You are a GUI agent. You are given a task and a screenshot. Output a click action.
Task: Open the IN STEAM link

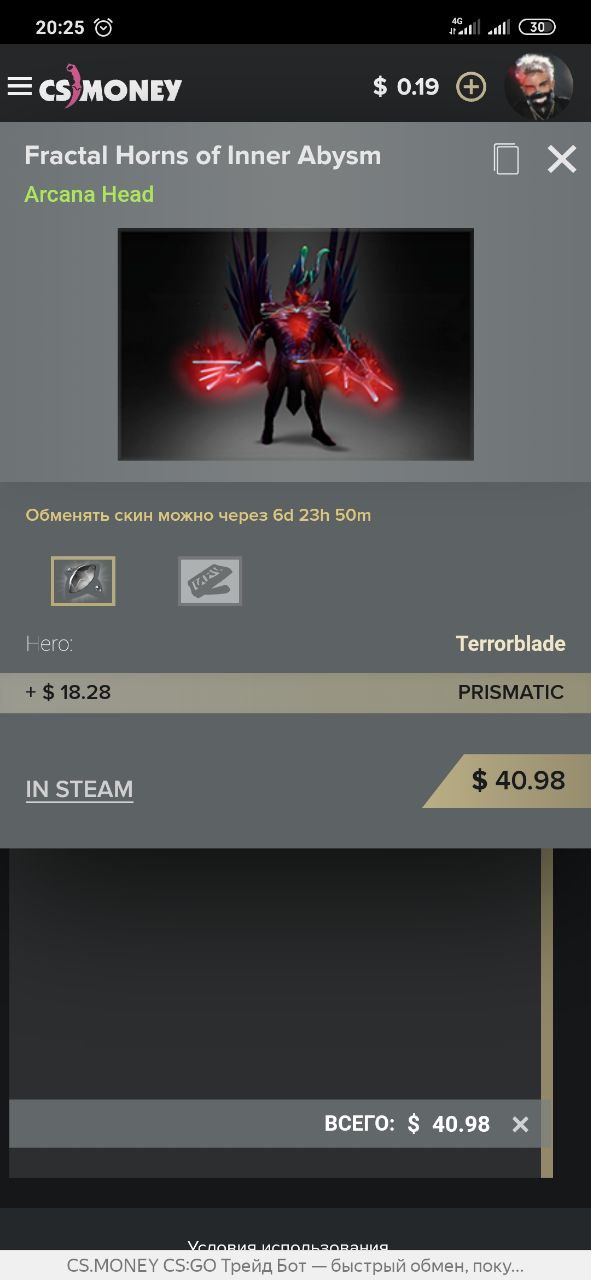[x=79, y=789]
